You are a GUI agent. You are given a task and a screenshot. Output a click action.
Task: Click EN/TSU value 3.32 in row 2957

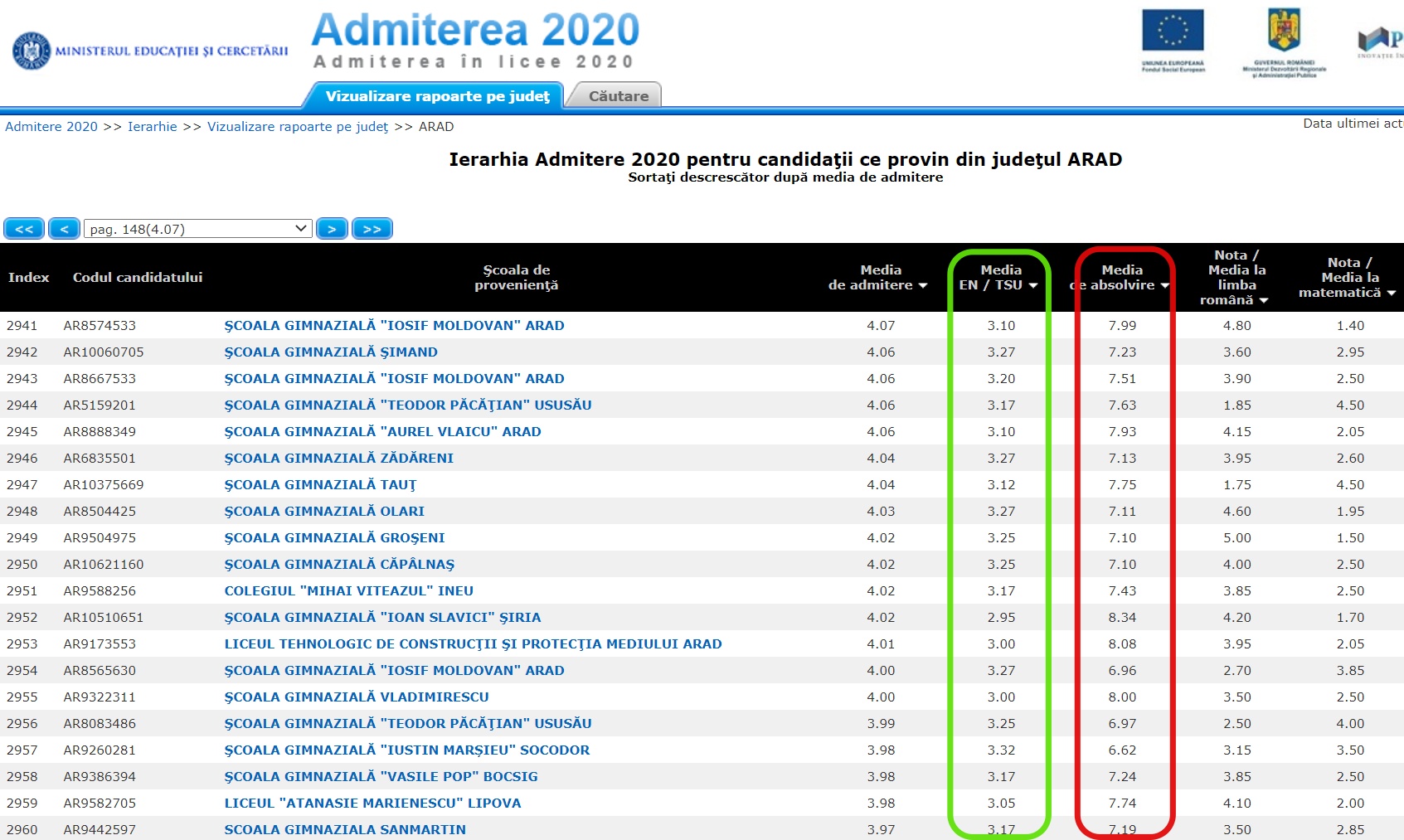point(1001,750)
